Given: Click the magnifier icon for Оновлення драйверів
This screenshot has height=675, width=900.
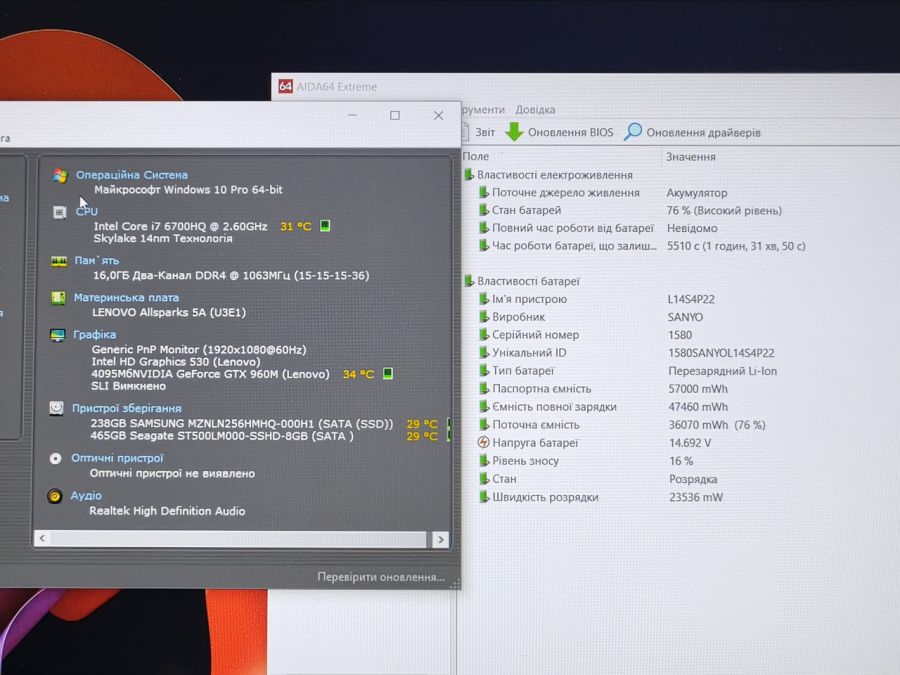Looking at the screenshot, I should [x=633, y=132].
